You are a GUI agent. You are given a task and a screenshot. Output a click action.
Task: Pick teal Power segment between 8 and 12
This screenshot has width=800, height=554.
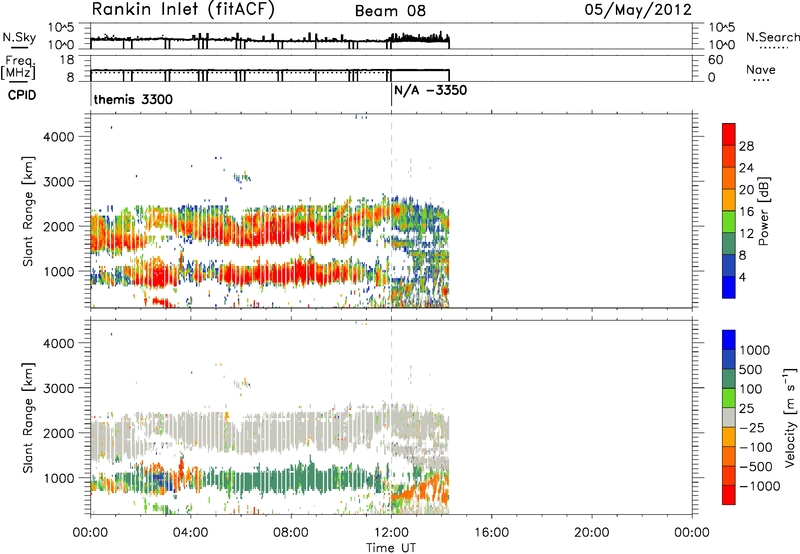729,243
